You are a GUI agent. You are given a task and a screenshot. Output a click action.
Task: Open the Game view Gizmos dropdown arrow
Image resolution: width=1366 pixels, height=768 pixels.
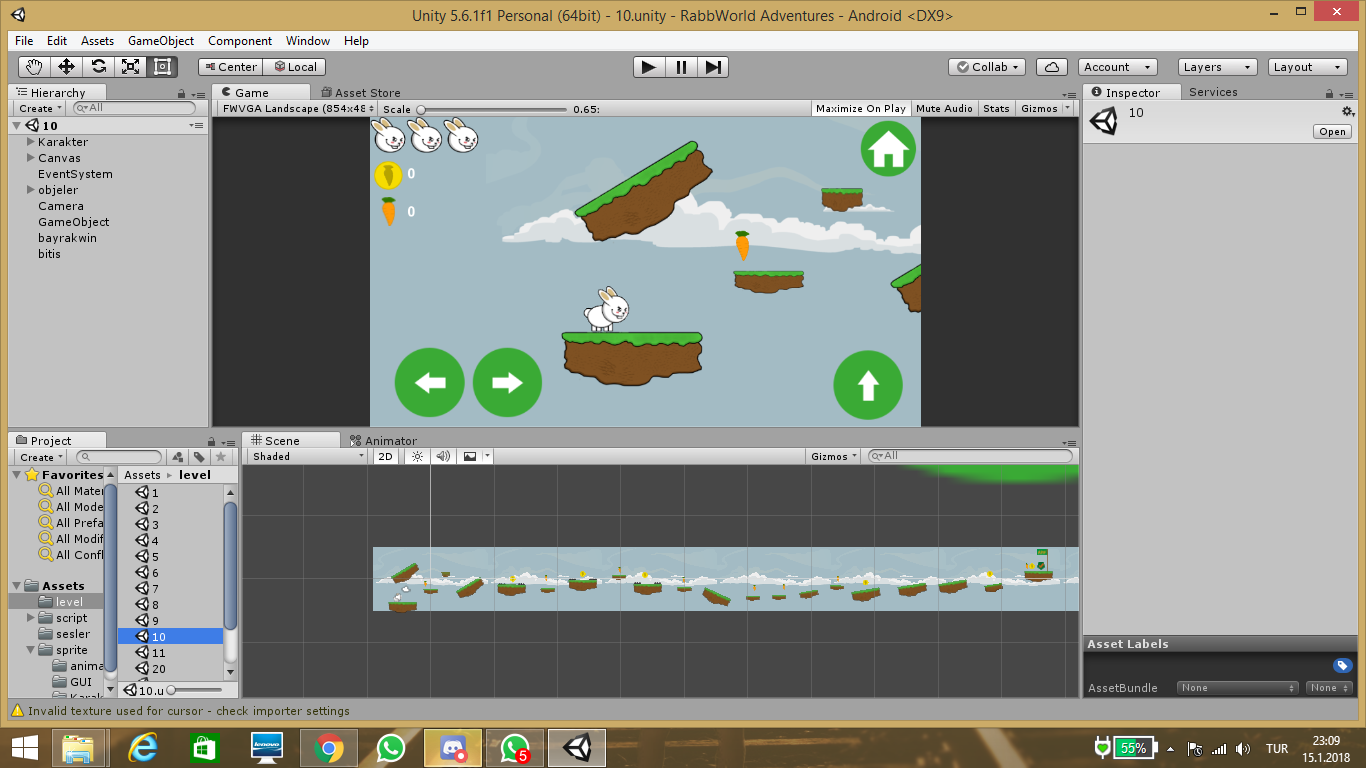1068,108
